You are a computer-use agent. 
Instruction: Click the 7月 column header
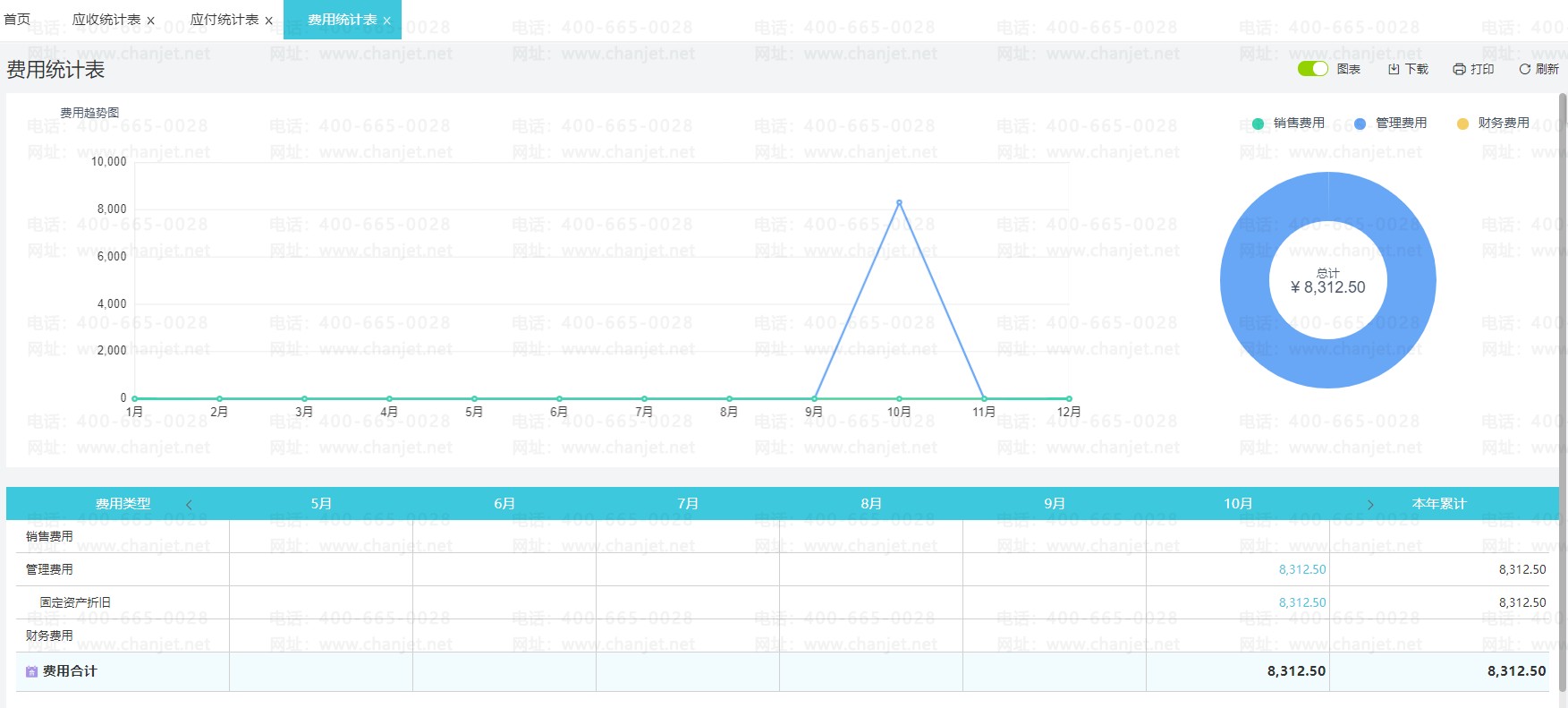pos(688,504)
